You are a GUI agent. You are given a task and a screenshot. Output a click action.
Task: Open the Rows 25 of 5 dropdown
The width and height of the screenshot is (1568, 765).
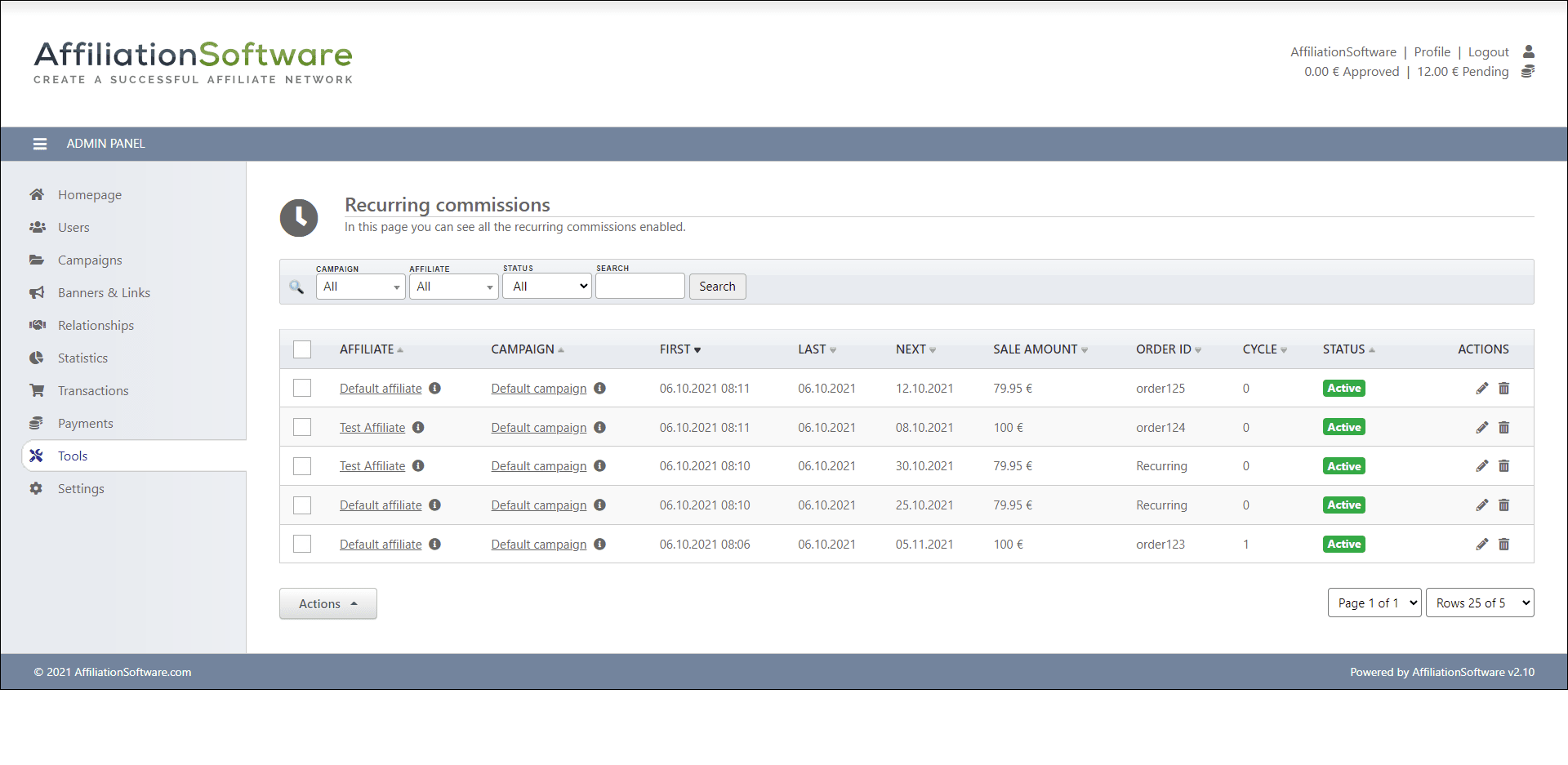1479,603
